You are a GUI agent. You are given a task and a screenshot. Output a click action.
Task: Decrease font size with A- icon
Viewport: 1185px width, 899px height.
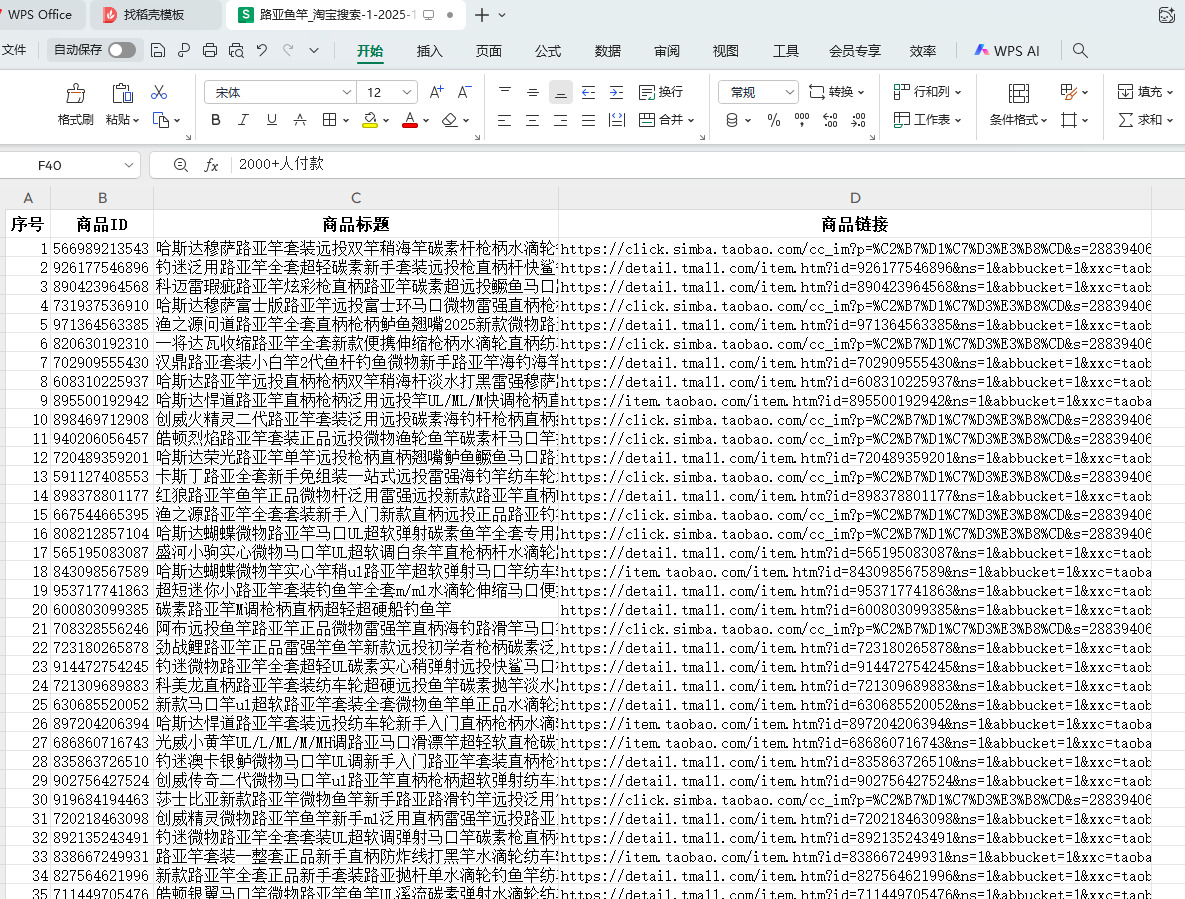point(464,92)
